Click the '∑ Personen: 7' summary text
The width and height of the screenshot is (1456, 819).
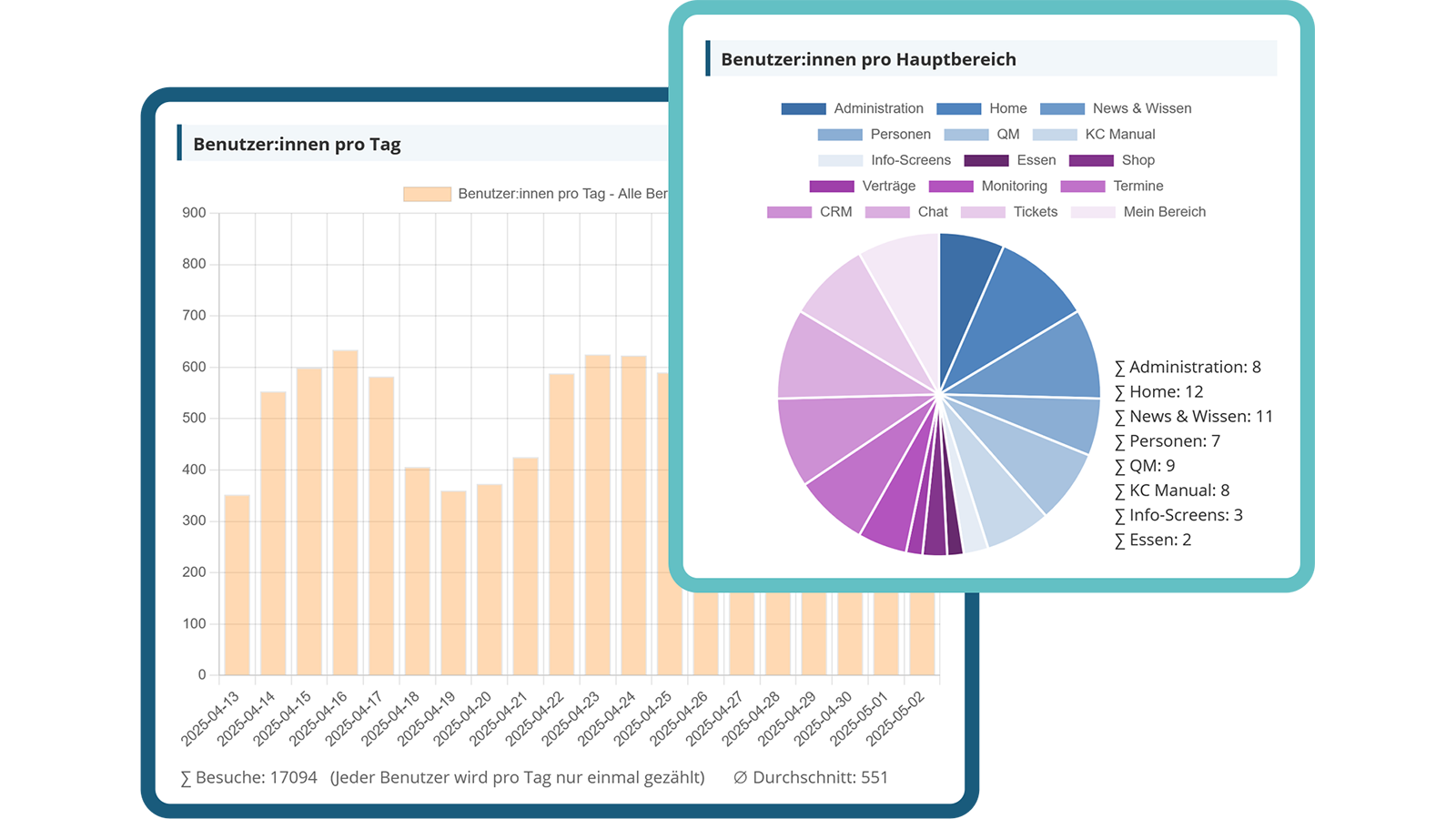pyautogui.click(x=1168, y=441)
